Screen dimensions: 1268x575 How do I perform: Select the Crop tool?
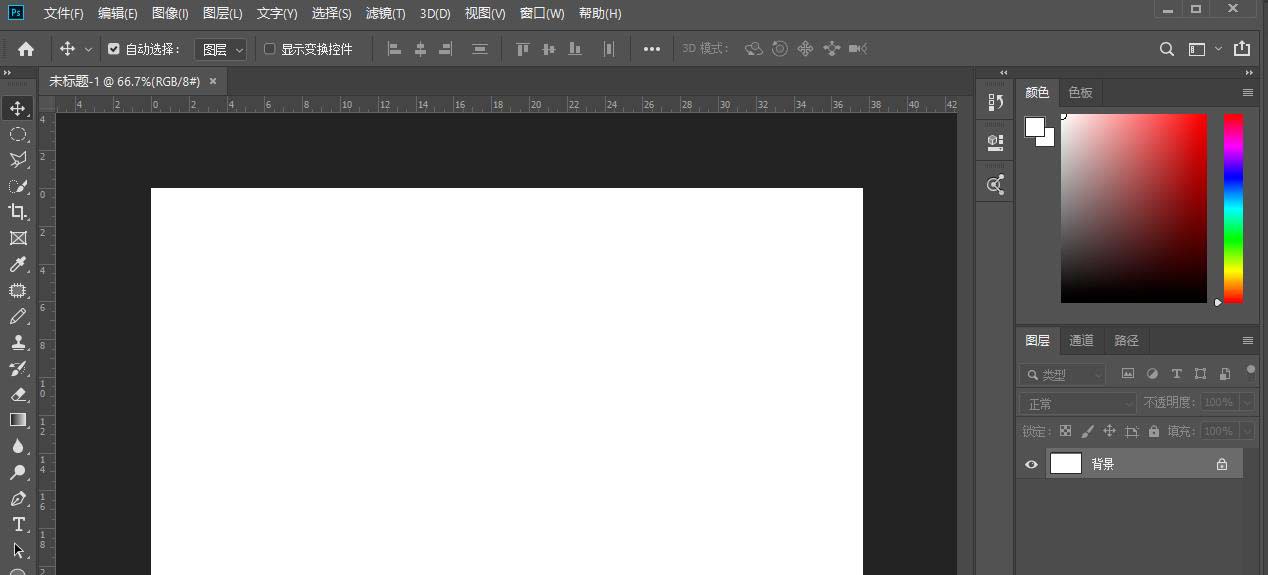(18, 212)
